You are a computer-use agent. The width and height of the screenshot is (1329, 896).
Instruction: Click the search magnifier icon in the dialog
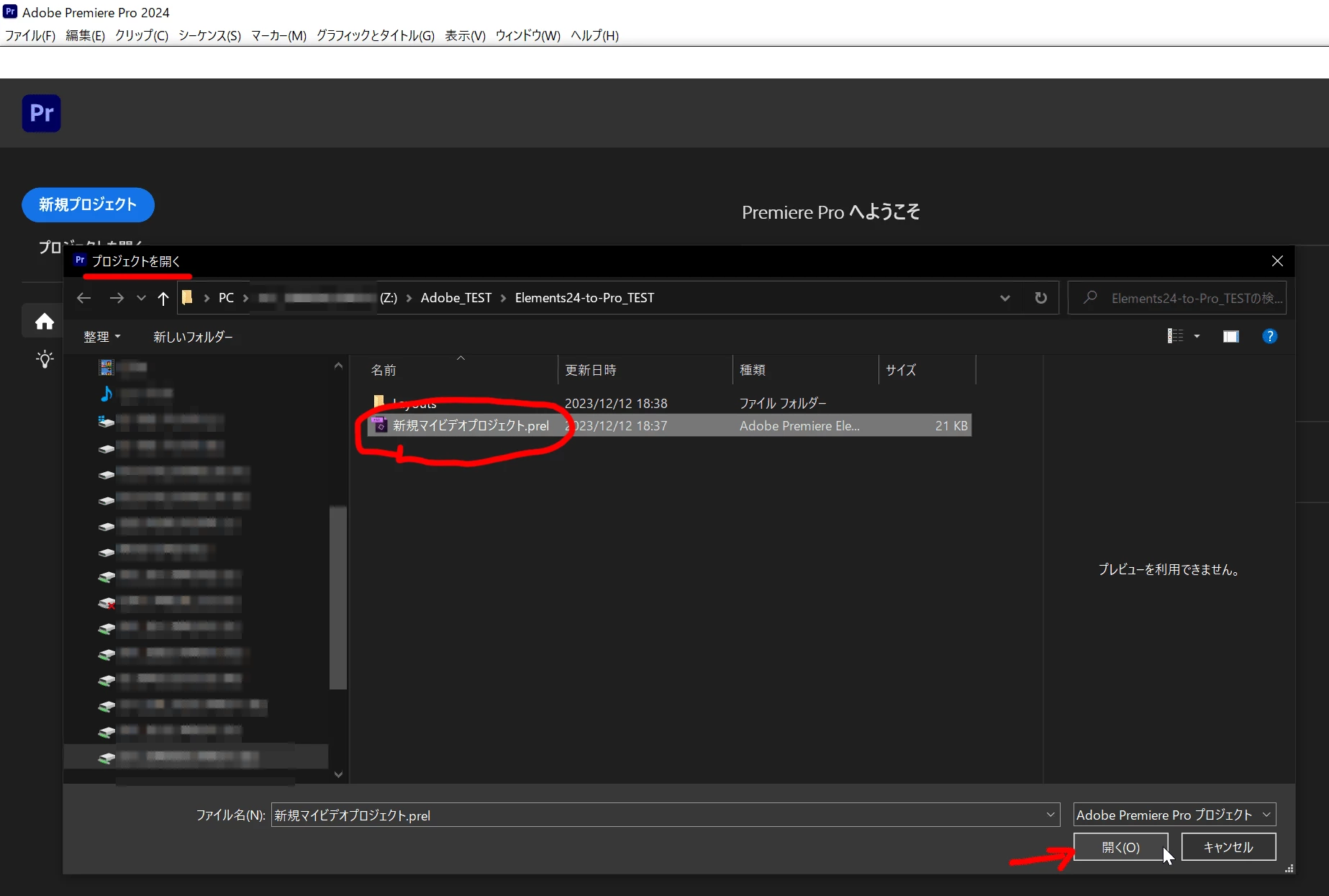(1090, 297)
